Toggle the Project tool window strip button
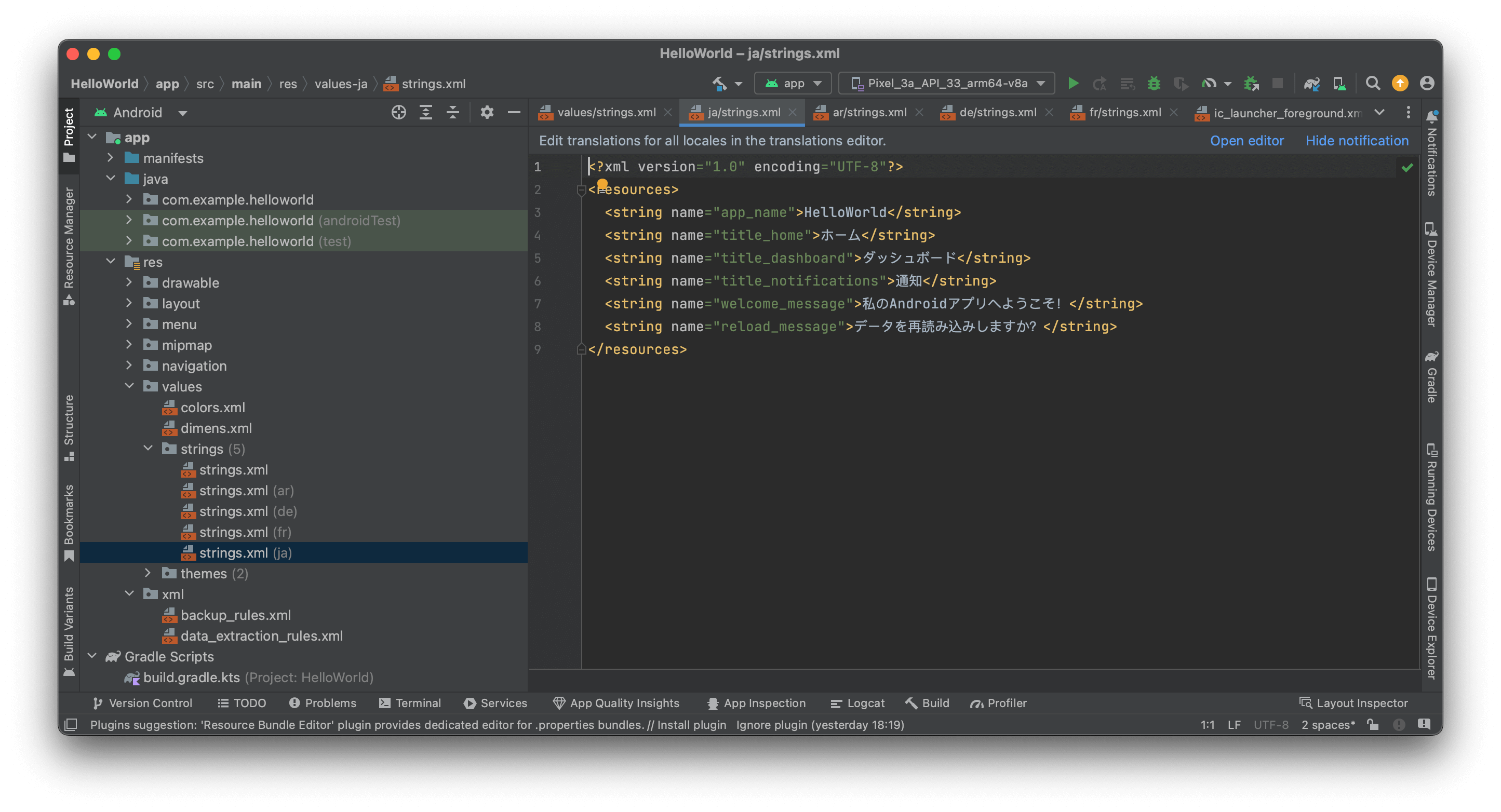Screen dimensions: 1501x812 (69, 135)
